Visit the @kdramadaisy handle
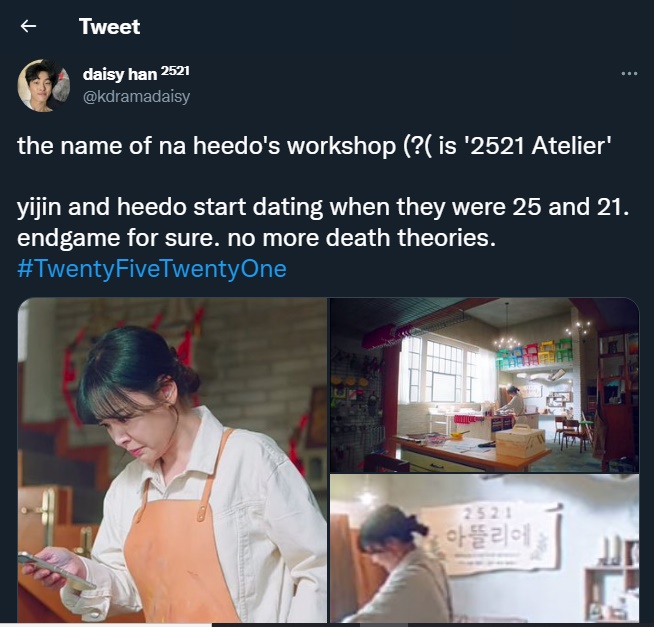The height and width of the screenshot is (627, 654). [x=136, y=96]
